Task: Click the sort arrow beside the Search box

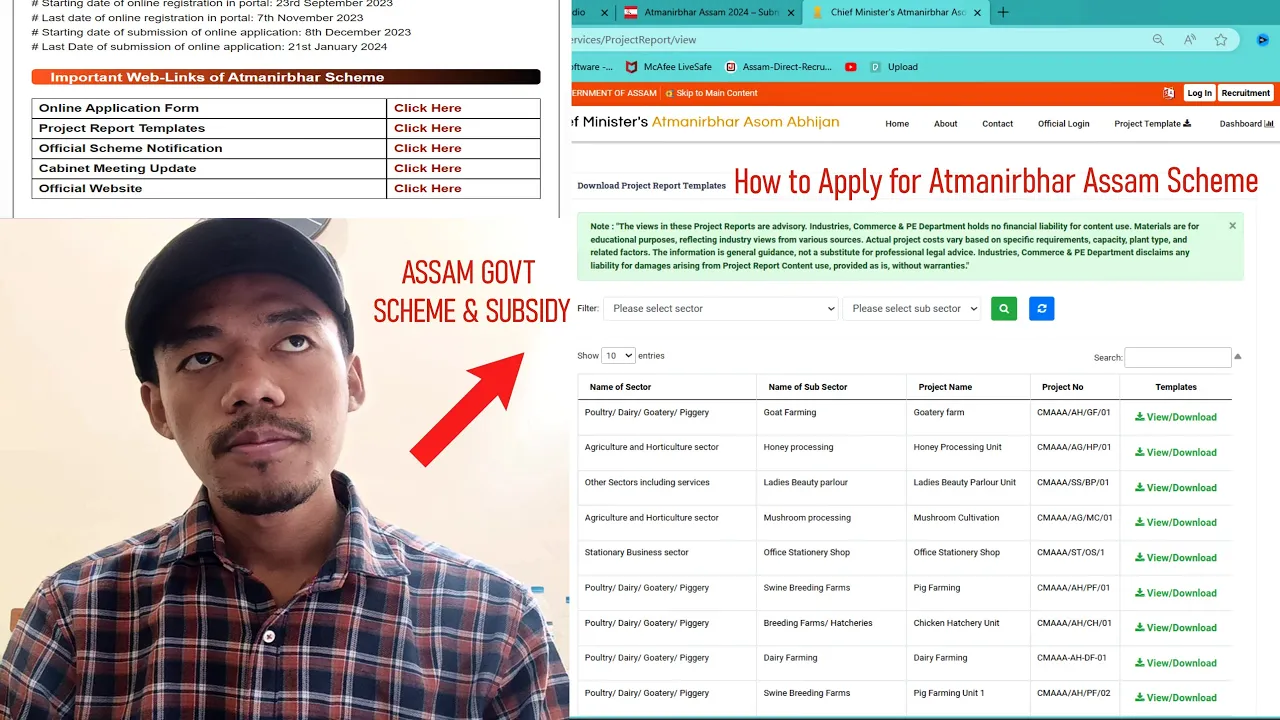Action: [1238, 356]
